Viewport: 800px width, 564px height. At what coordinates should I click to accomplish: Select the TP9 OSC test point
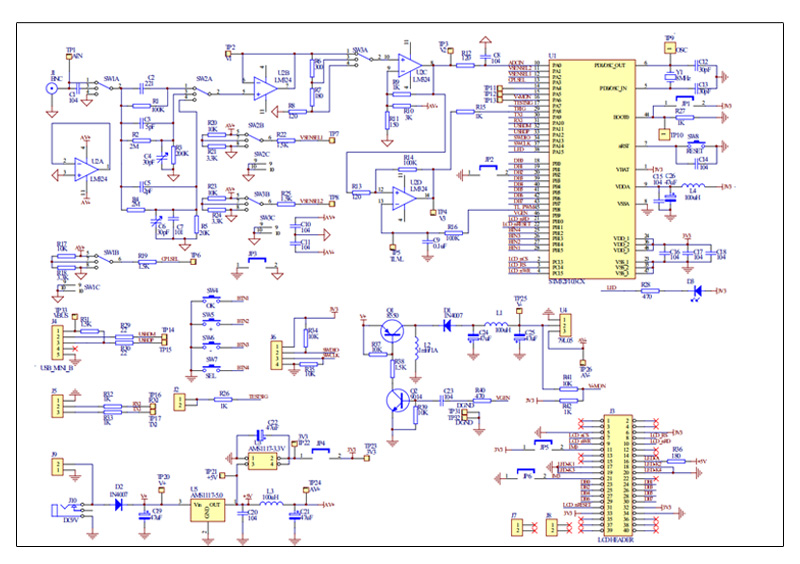click(669, 48)
